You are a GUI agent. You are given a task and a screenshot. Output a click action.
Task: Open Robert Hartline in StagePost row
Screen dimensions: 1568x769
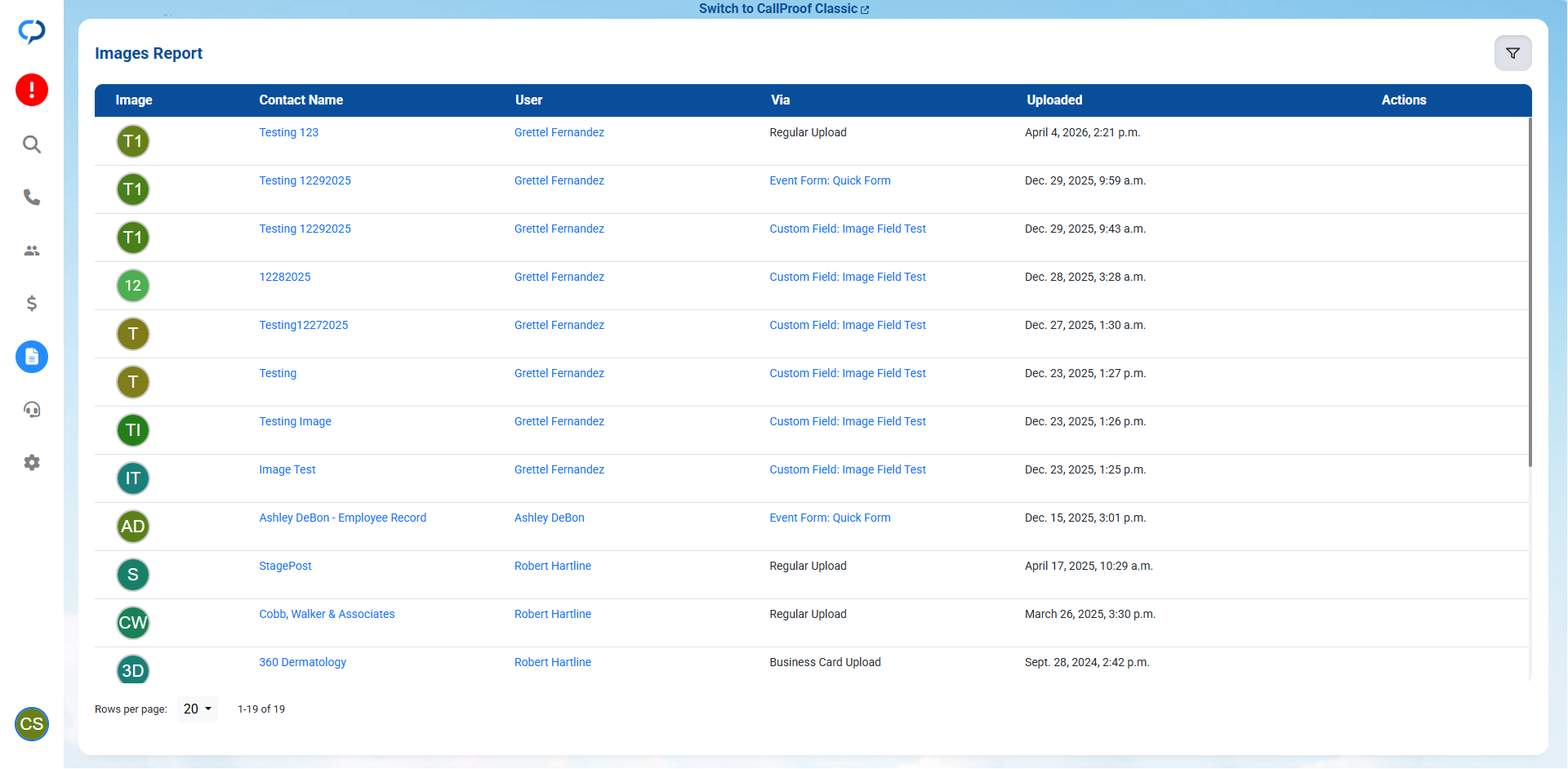(553, 566)
